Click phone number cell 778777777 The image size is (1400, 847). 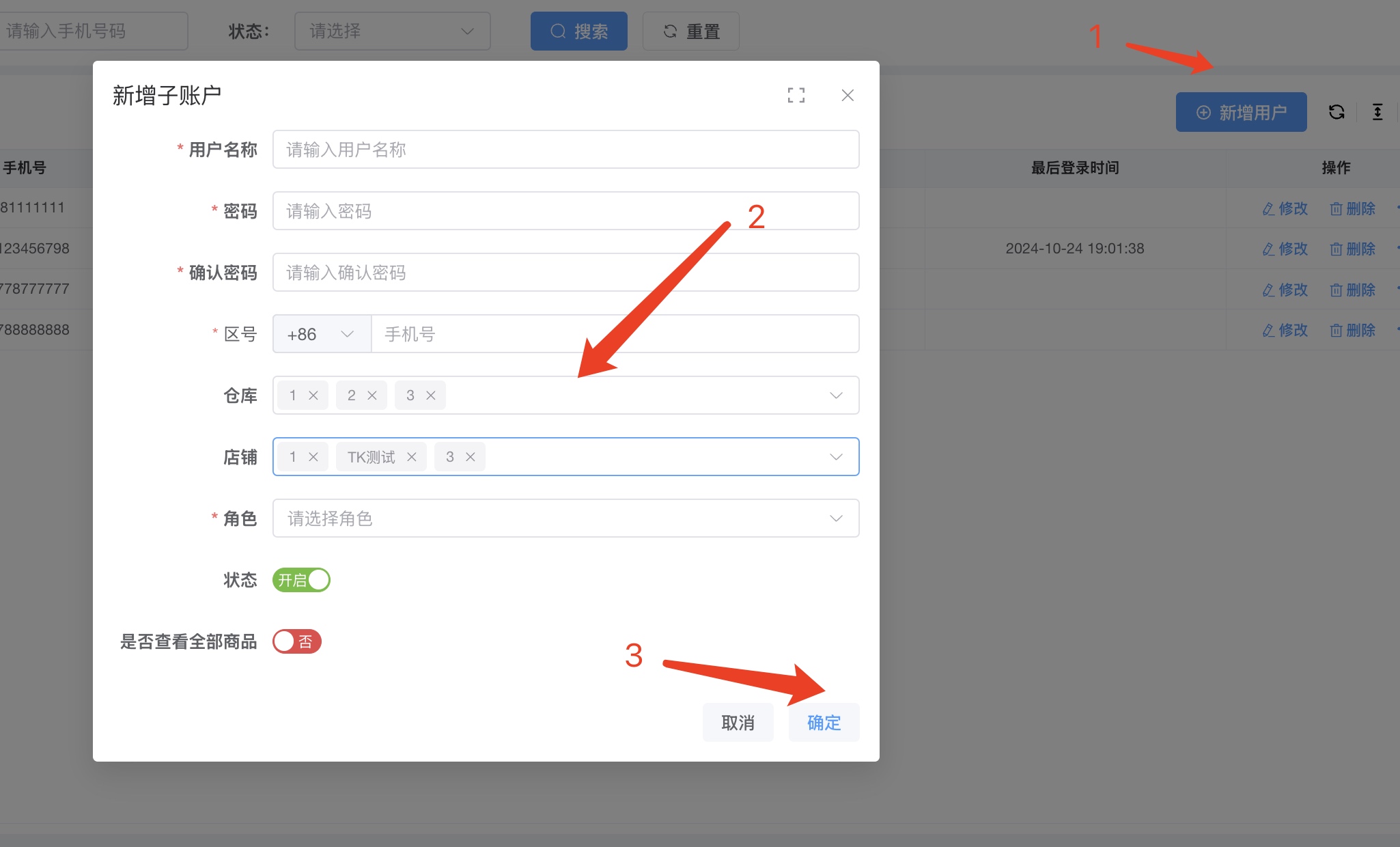tap(35, 289)
